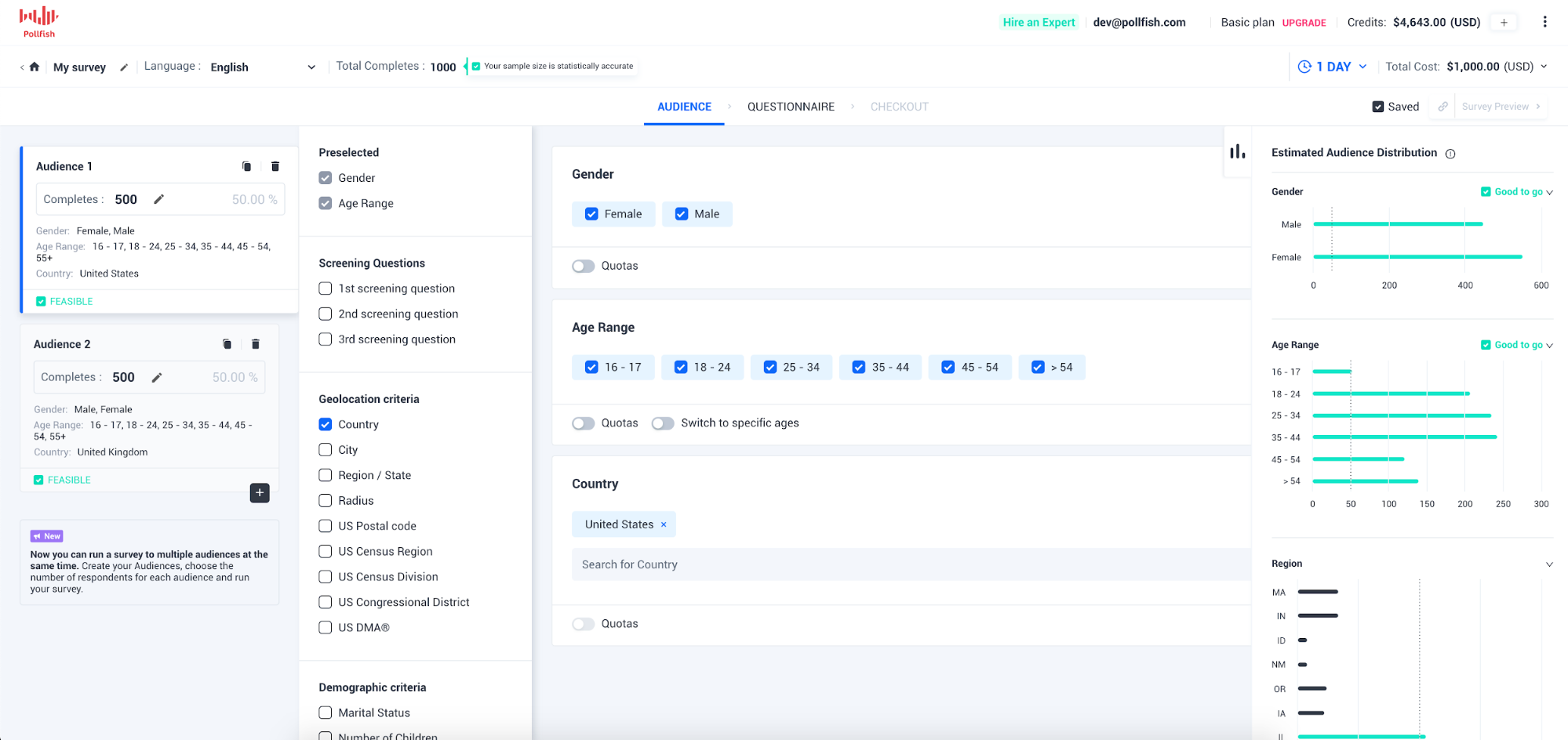Click dev@pollfish.com account email

point(1139,22)
